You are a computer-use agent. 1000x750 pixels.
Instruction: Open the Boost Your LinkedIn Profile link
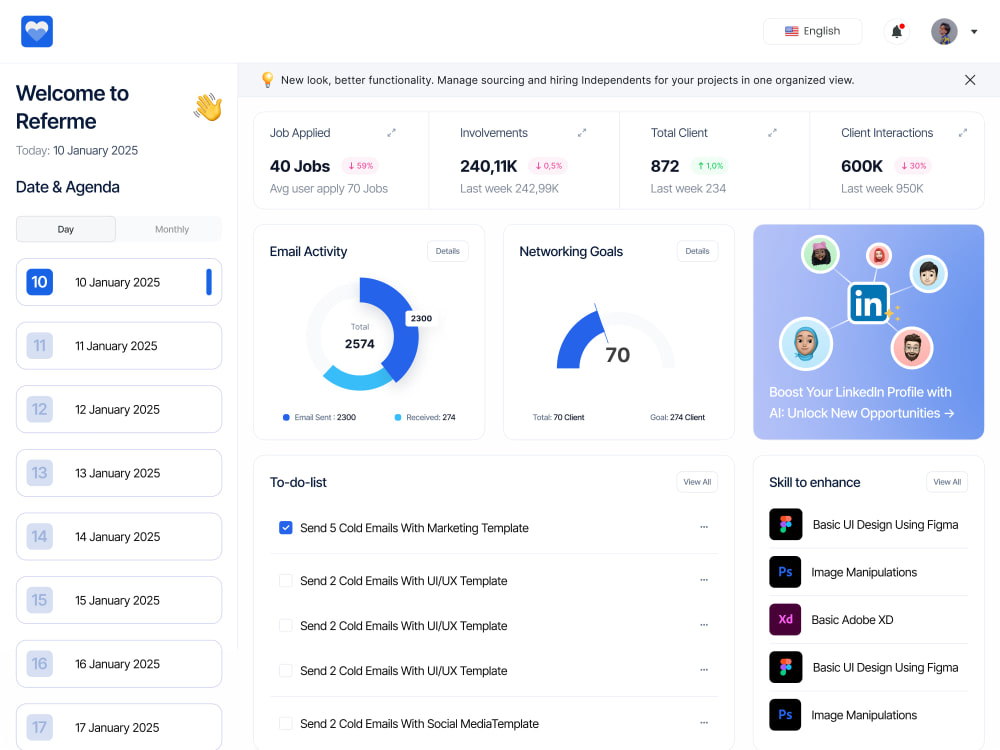coord(862,402)
